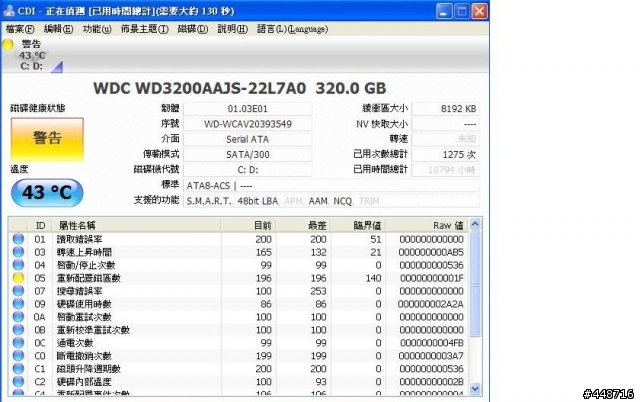This screenshot has height=402, width=640.
Task: Open the 編輯(E) menu
Action: click(58, 29)
